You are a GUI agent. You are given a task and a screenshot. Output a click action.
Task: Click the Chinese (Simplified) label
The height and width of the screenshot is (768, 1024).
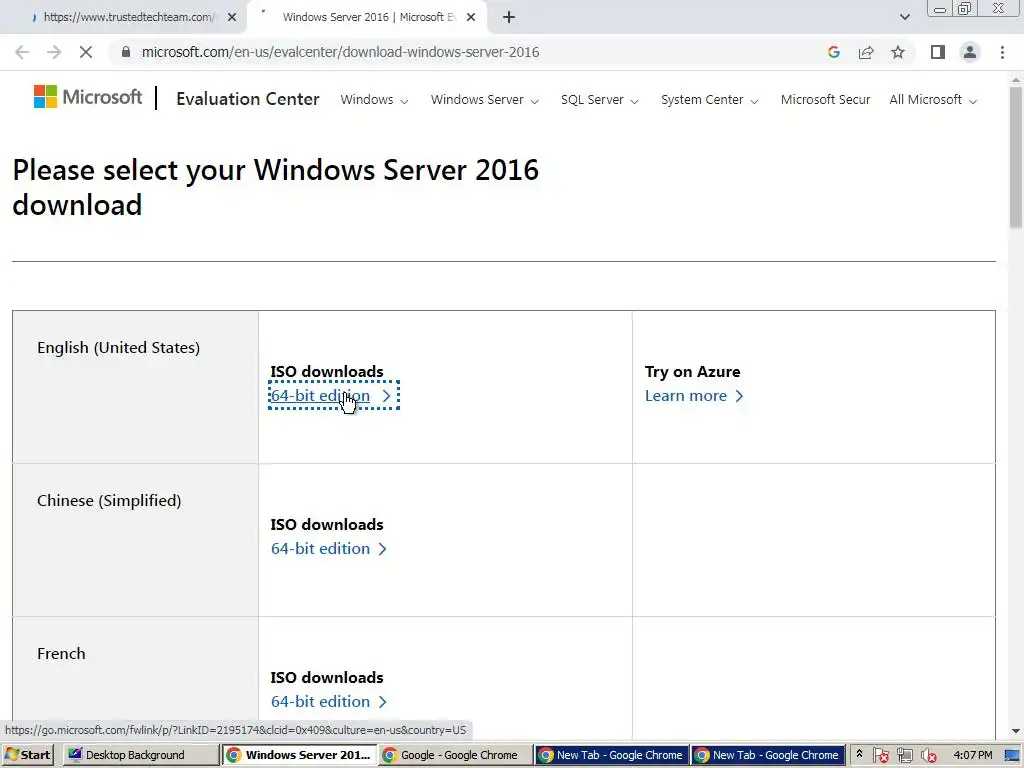(x=109, y=501)
